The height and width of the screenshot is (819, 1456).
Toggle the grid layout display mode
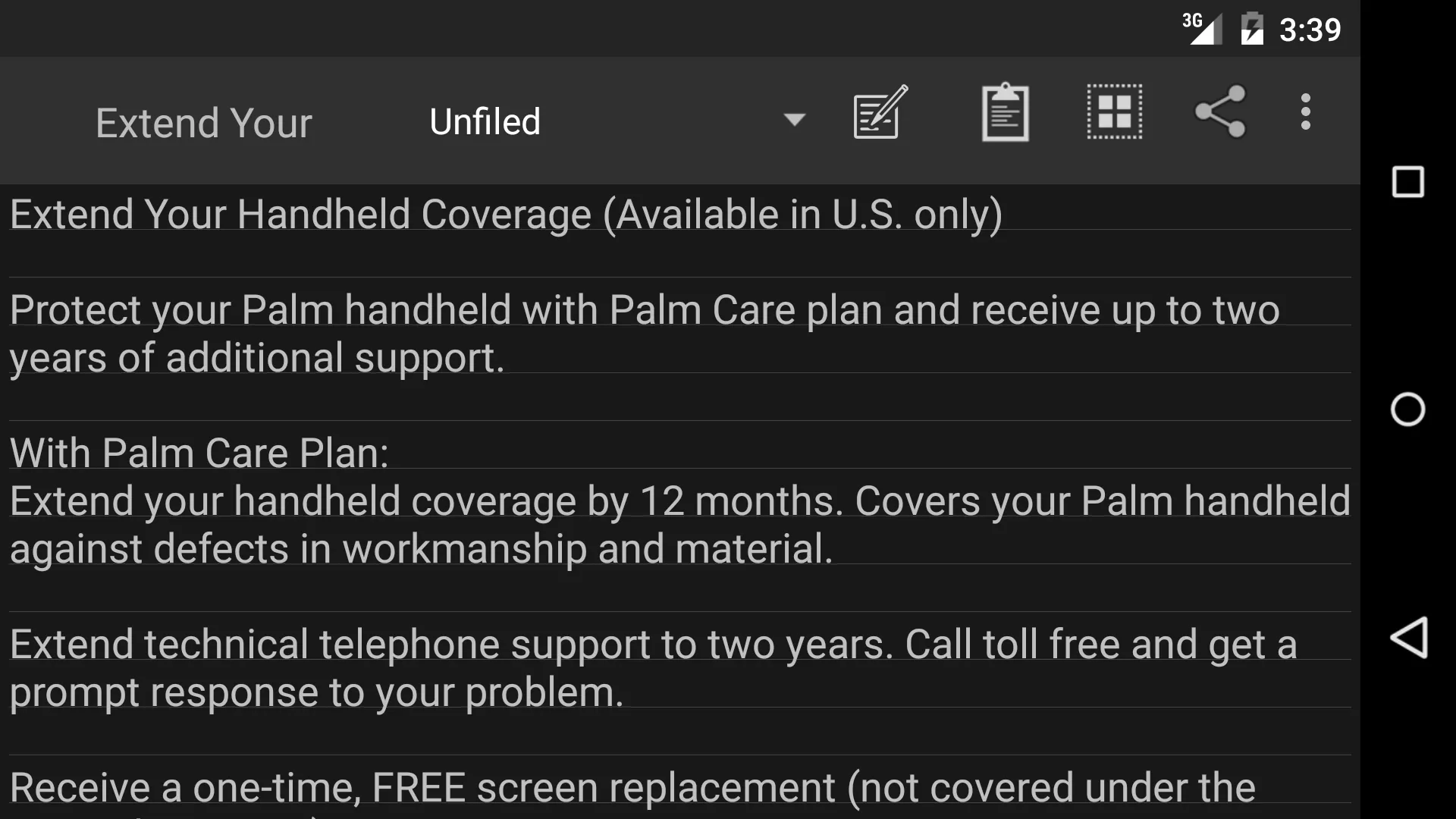[x=1113, y=112]
